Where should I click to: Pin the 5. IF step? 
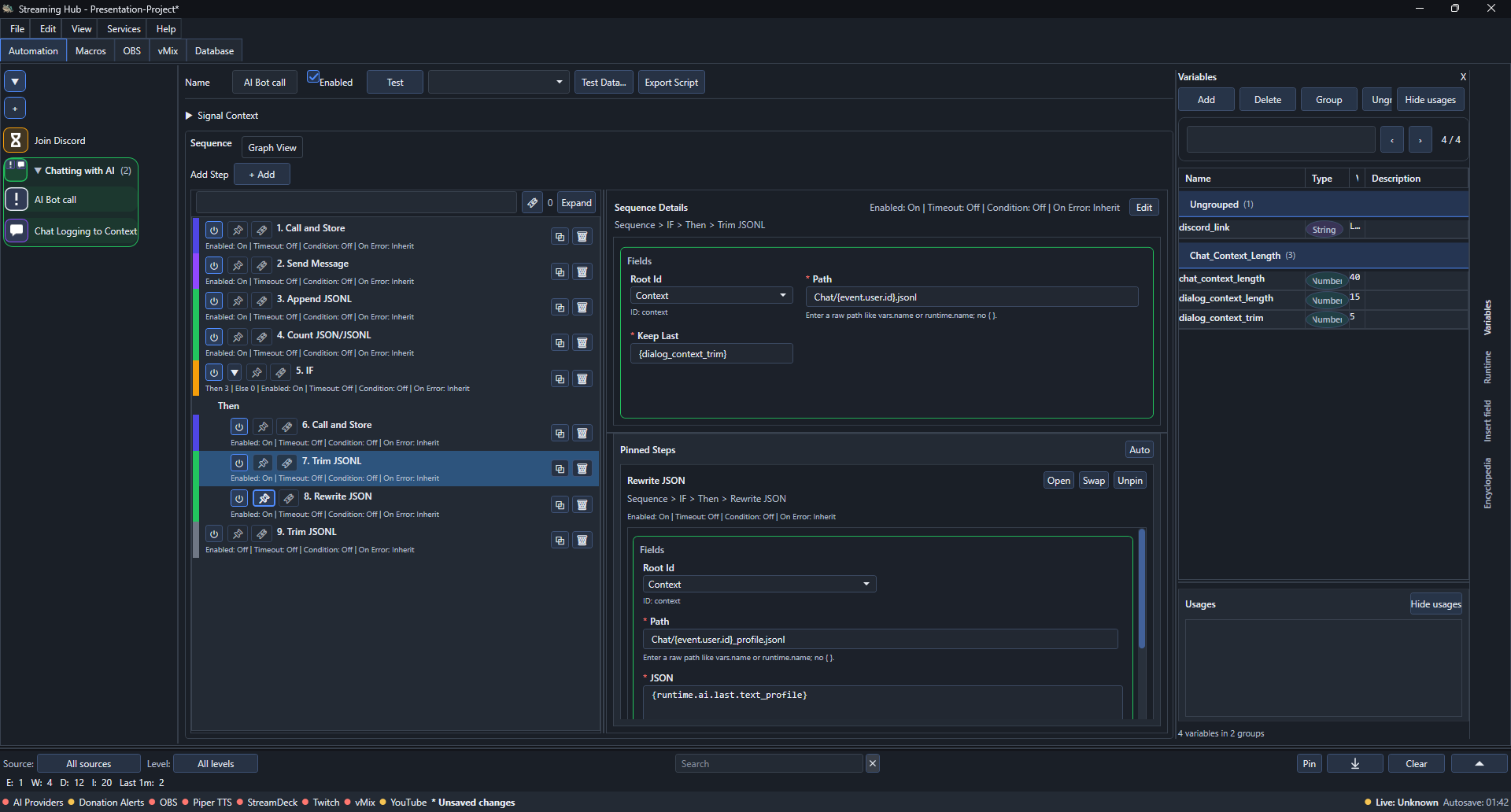pyautogui.click(x=257, y=372)
